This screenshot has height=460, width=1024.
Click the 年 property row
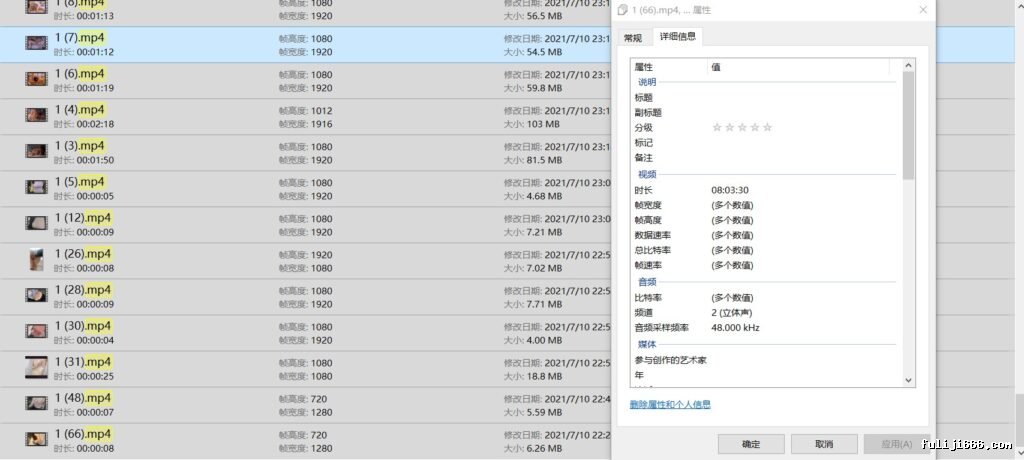(x=764, y=375)
